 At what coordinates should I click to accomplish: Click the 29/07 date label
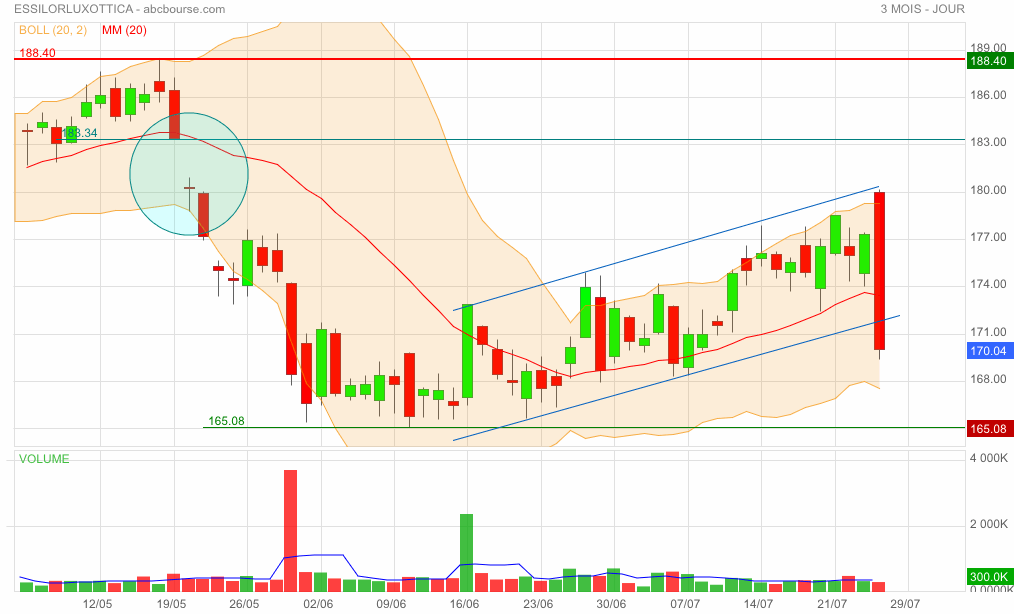pos(905,604)
